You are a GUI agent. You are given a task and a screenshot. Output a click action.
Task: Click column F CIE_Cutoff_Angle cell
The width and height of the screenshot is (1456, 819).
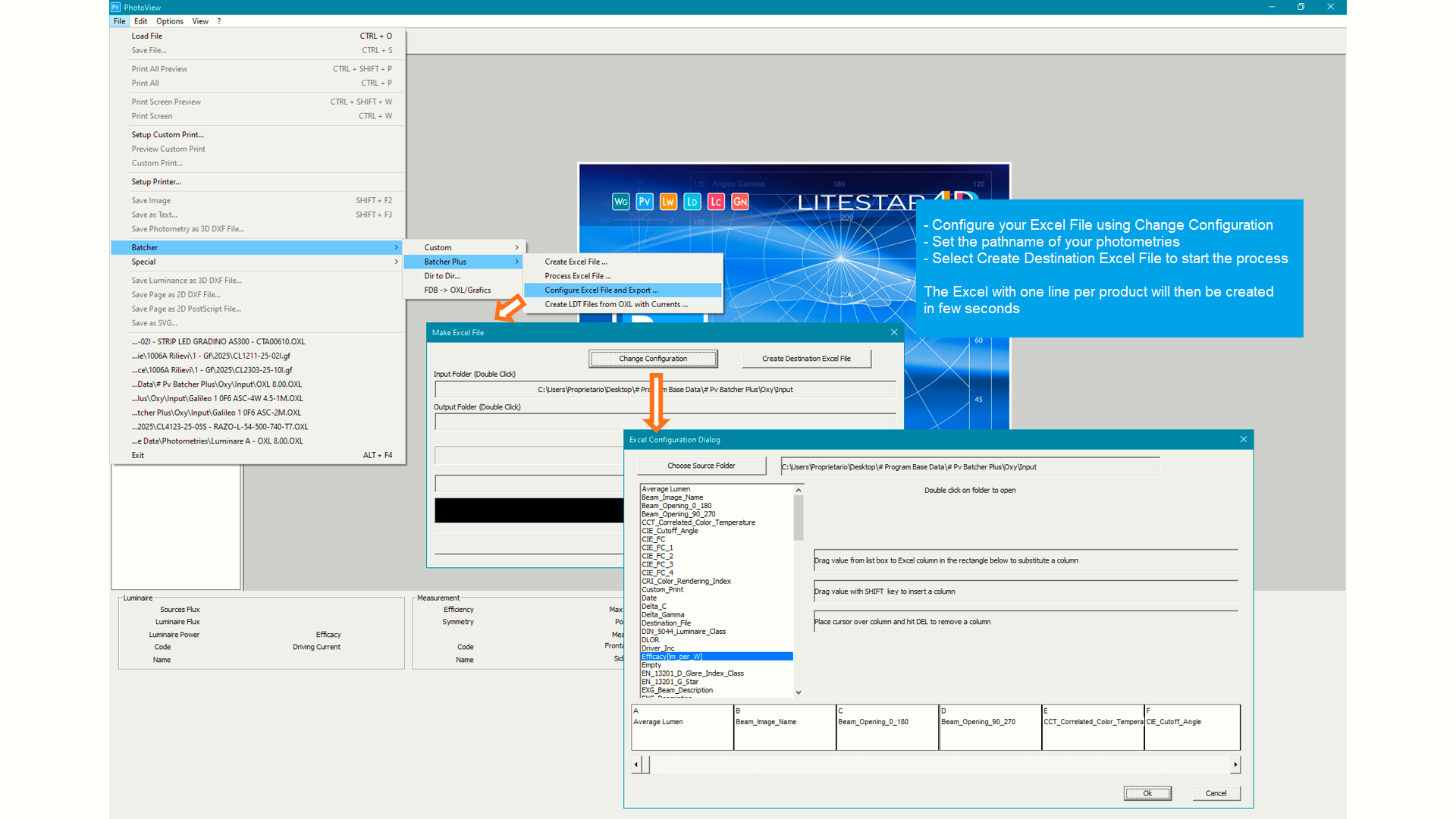pyautogui.click(x=1192, y=728)
